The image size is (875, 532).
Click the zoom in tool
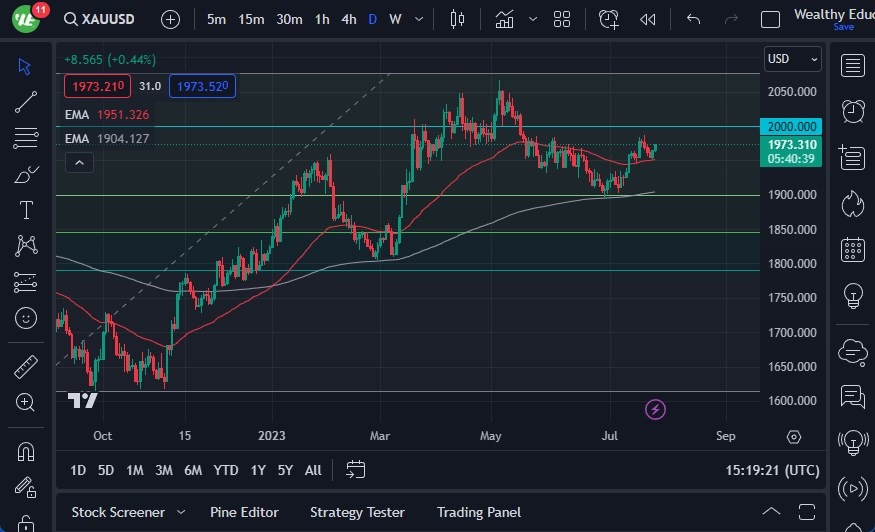26,402
